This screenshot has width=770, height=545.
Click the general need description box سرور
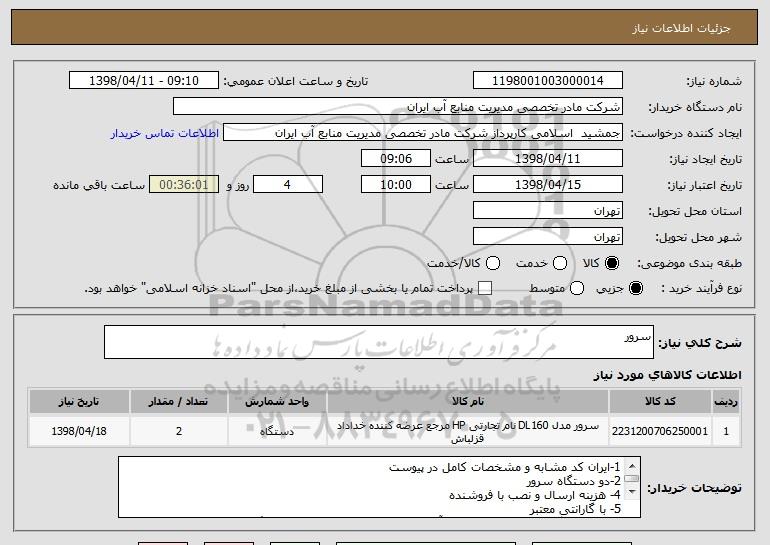379,342
